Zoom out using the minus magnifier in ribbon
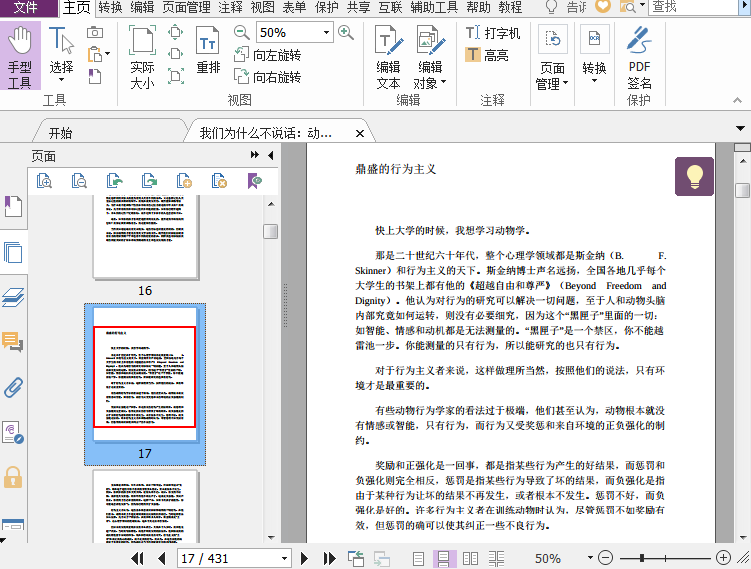Screen dimensions: 751x569 click(241, 33)
